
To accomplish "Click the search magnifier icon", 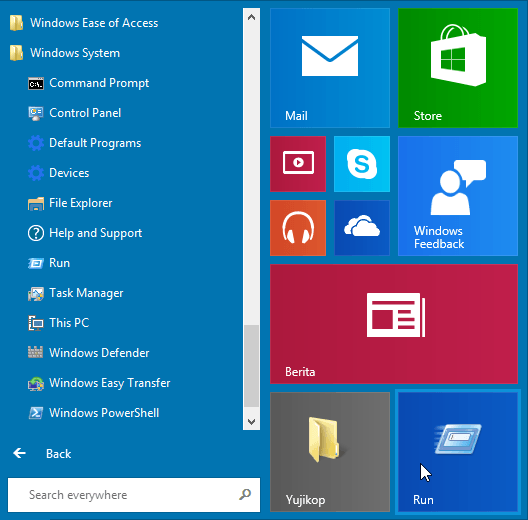I will point(245,494).
